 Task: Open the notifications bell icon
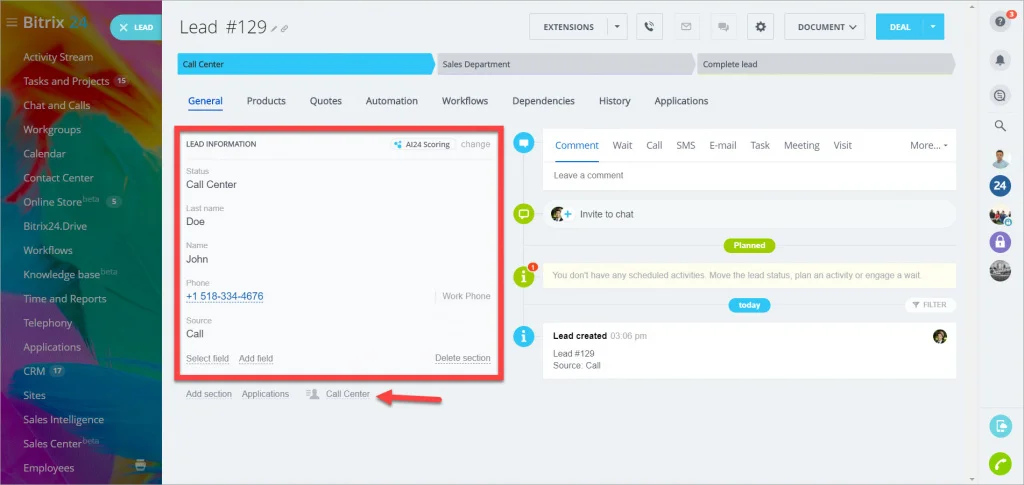(x=1000, y=60)
